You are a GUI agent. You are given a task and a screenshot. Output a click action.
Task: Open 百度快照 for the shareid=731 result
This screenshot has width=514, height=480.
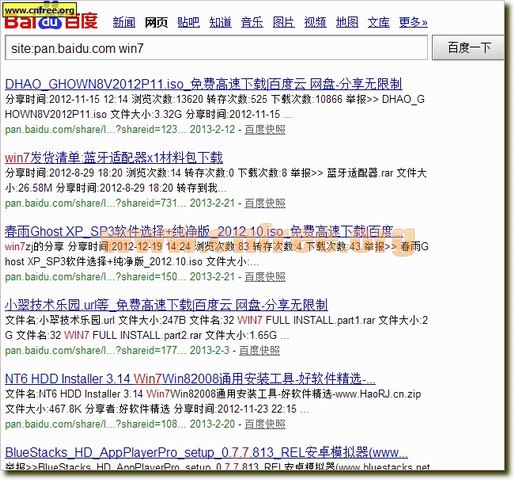(265, 203)
